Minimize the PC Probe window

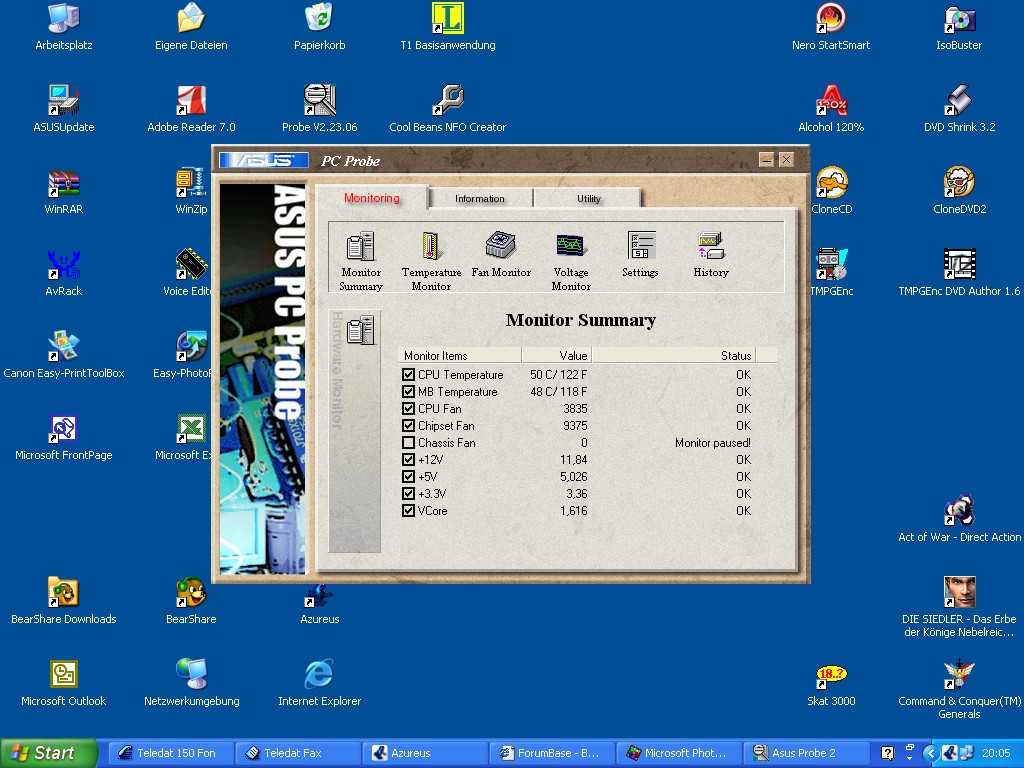(767, 159)
